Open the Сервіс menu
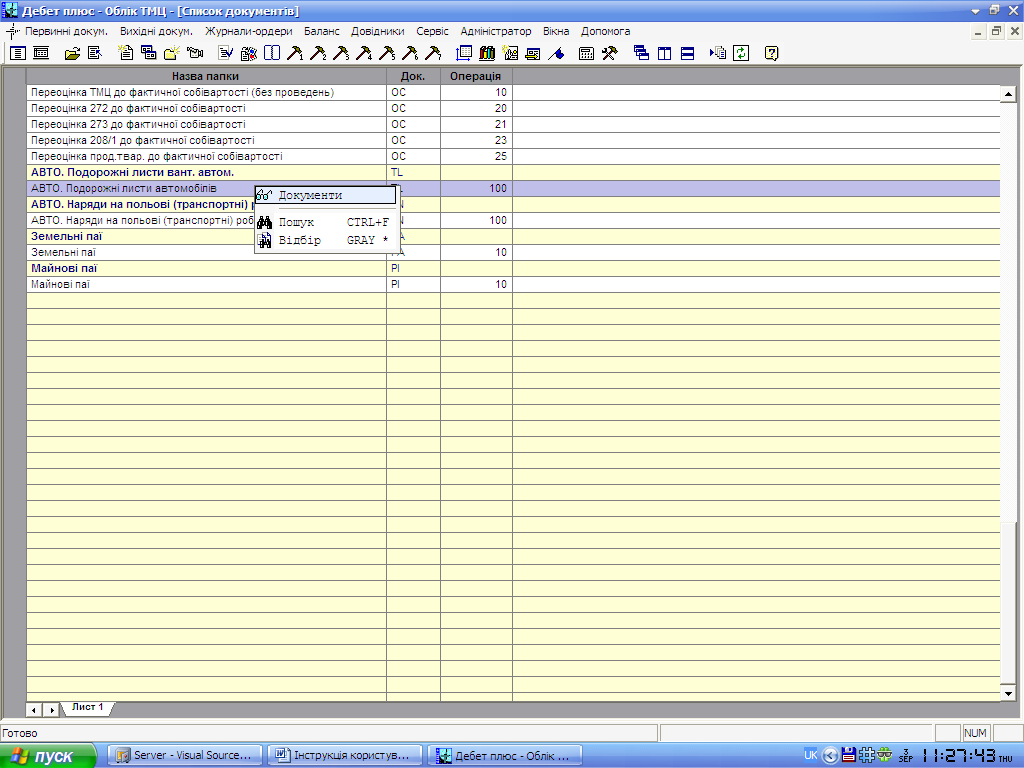Viewport: 1024px width, 768px height. [432, 31]
